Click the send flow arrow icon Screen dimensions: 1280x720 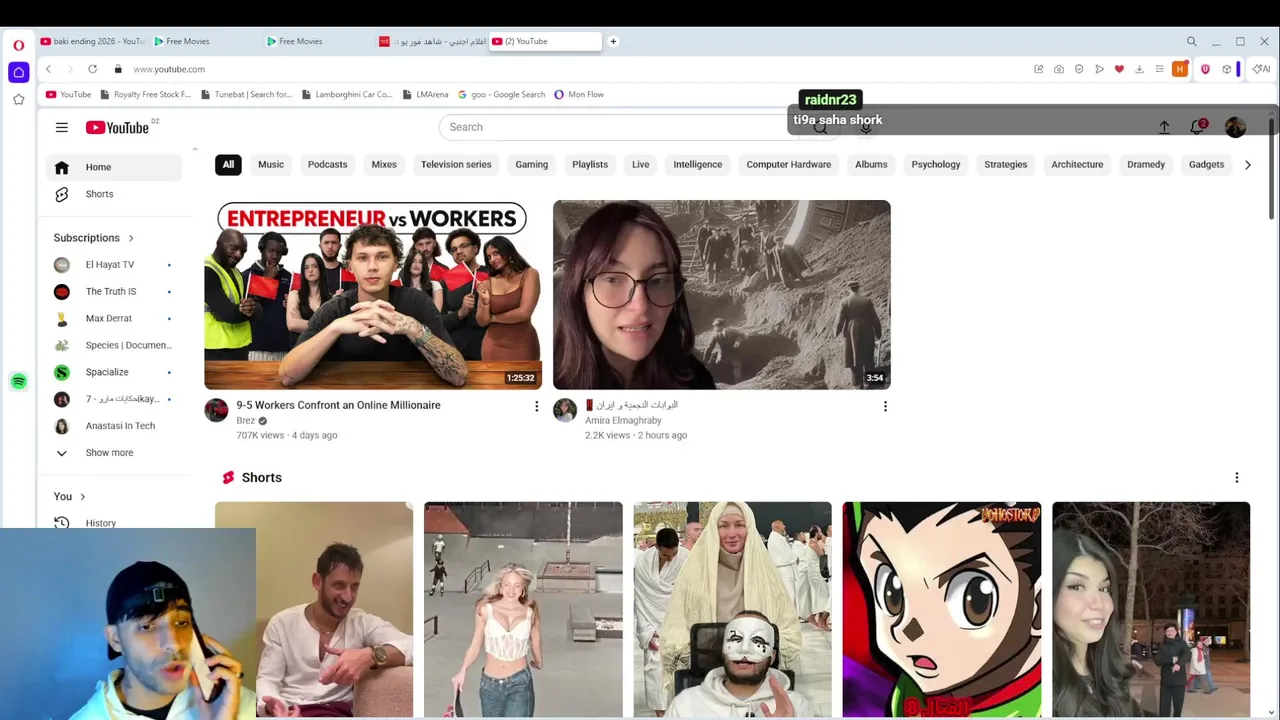coord(1099,69)
